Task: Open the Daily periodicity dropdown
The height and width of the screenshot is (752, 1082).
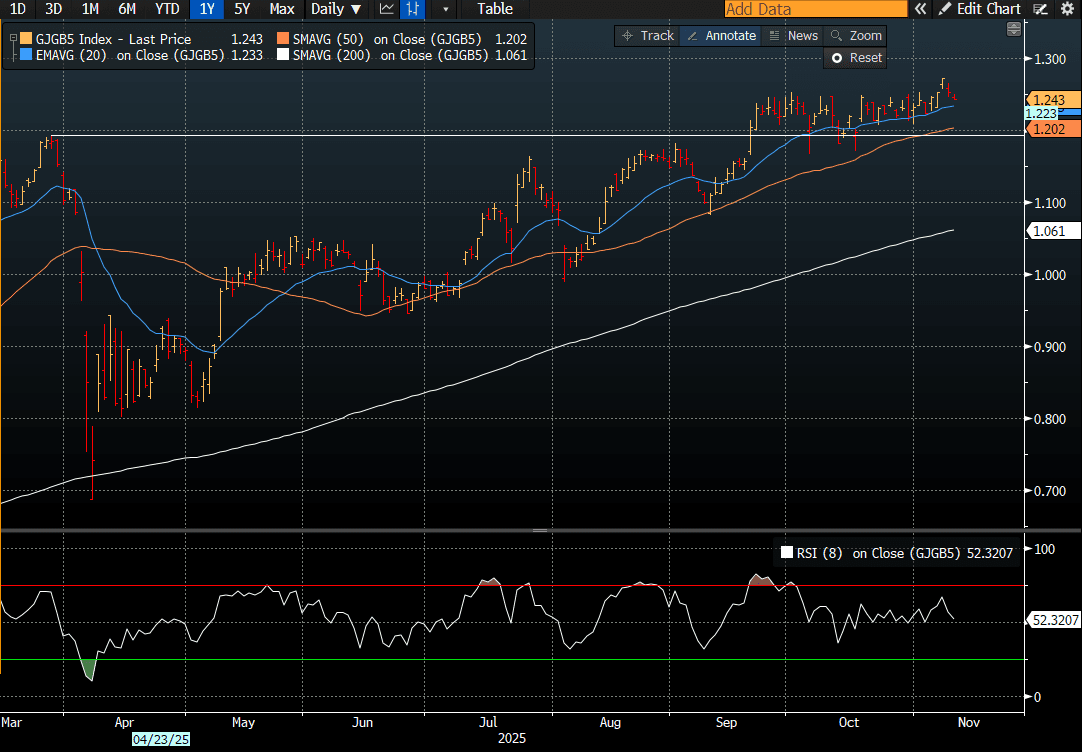Action: pyautogui.click(x=335, y=9)
